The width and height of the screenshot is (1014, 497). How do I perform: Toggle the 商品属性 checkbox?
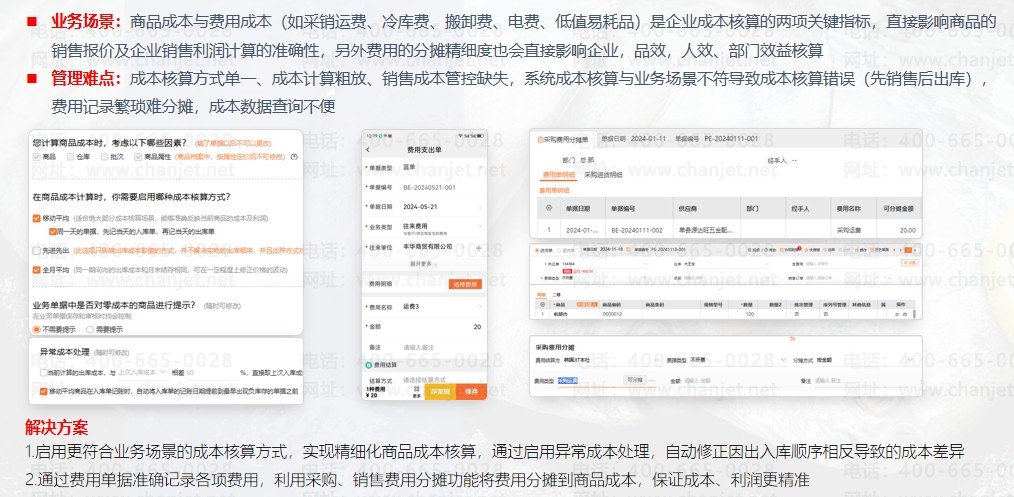coord(138,156)
